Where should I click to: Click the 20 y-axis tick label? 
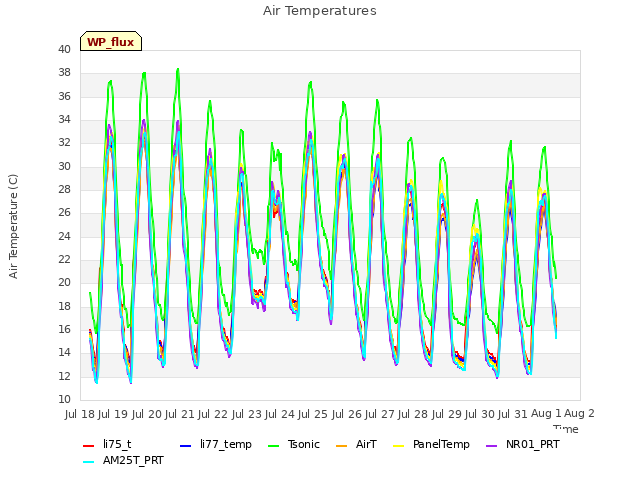pos(64,282)
